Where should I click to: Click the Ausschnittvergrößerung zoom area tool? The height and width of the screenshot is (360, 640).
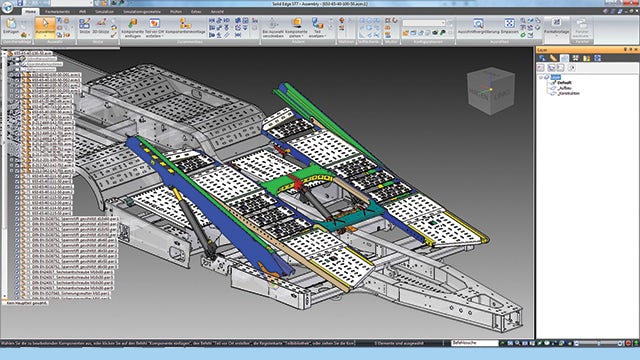click(x=478, y=26)
